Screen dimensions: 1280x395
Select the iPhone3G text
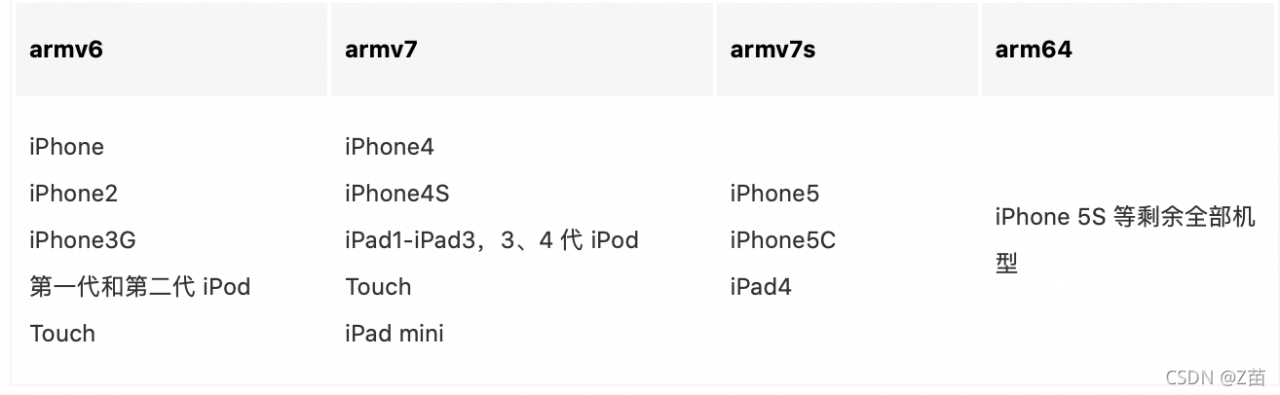click(x=82, y=240)
